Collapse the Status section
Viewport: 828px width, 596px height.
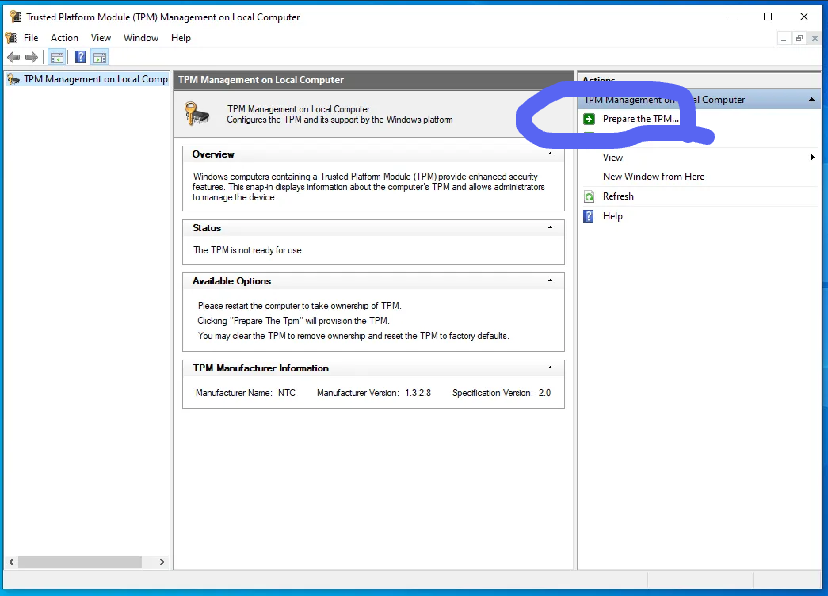pyautogui.click(x=550, y=228)
